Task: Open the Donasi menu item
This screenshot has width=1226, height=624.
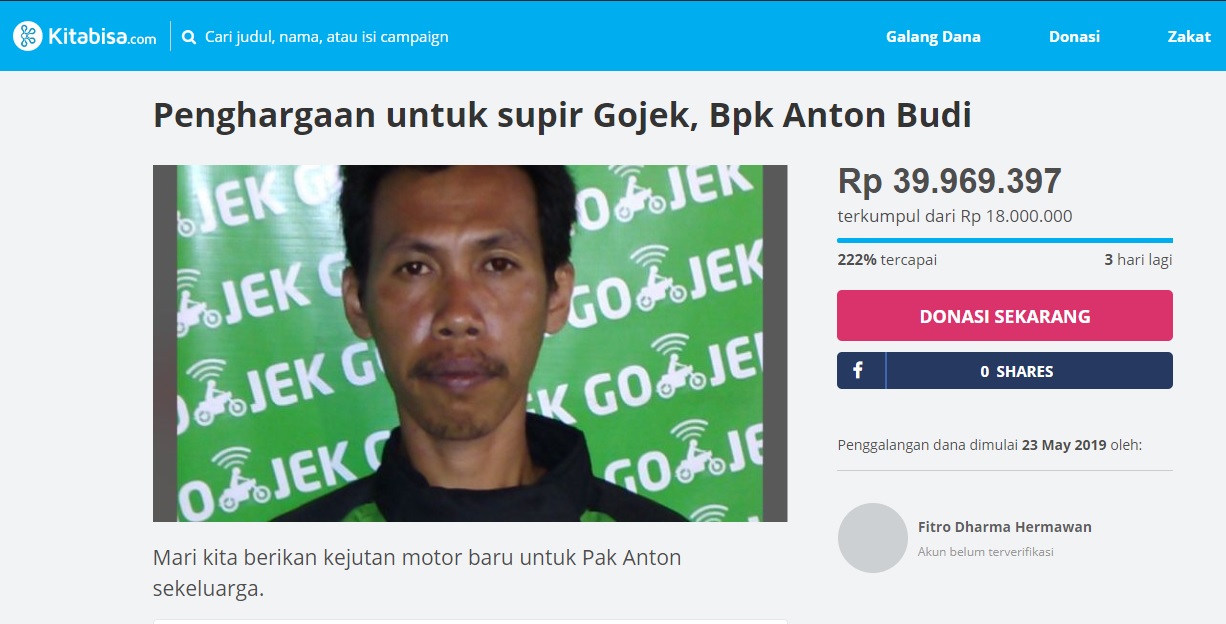Action: (1074, 37)
